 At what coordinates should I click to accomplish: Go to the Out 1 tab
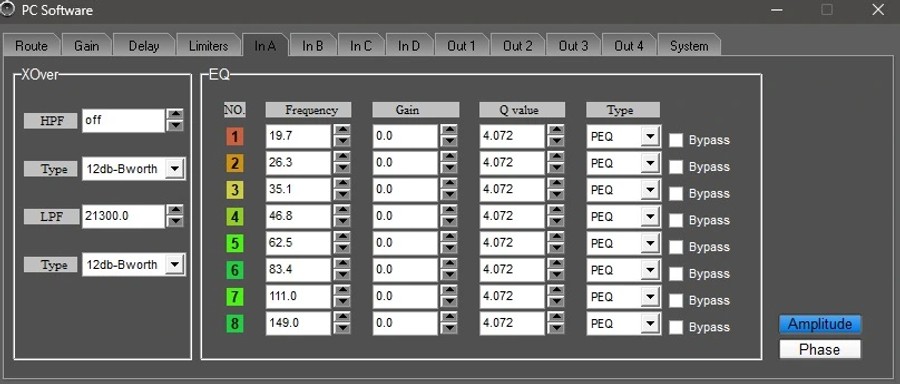coord(461,46)
